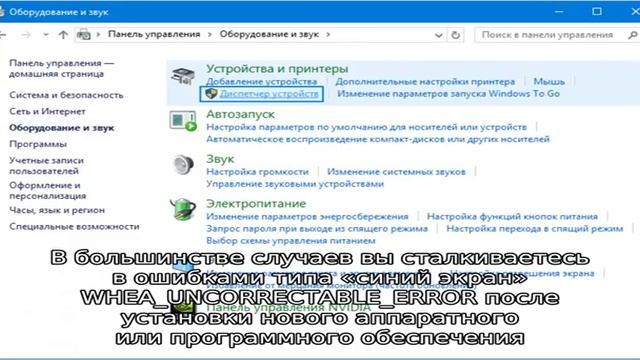Screen dimensions: 640x360
Task: Click the Power Options battery icon
Action: point(183,209)
